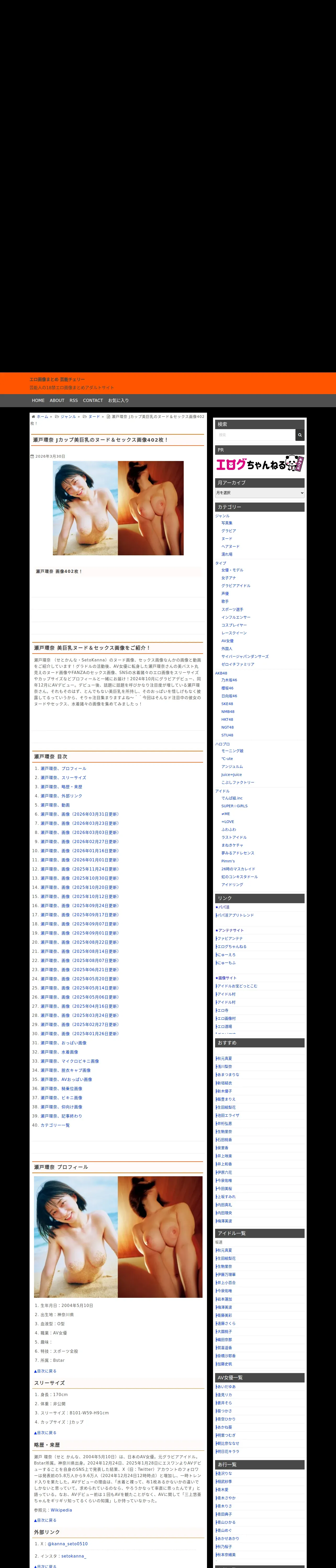Open 声優 category link
This screenshot has width=336, height=1568.
point(225,593)
